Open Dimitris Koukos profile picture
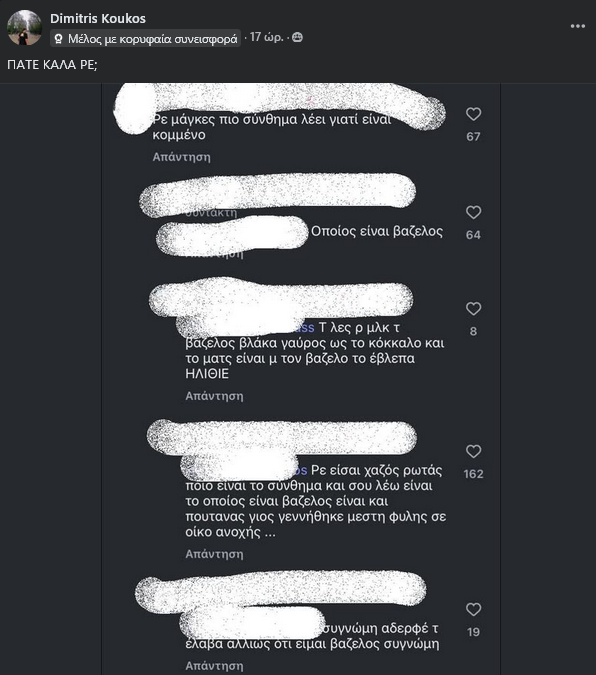 click(x=24, y=28)
